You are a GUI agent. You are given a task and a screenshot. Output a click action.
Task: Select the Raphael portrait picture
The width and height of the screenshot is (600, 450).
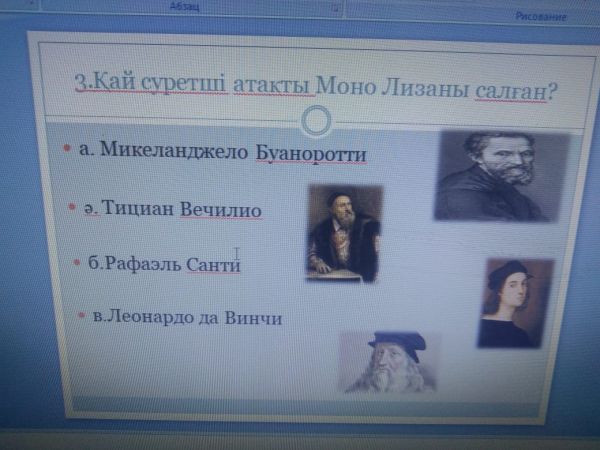click(x=514, y=302)
